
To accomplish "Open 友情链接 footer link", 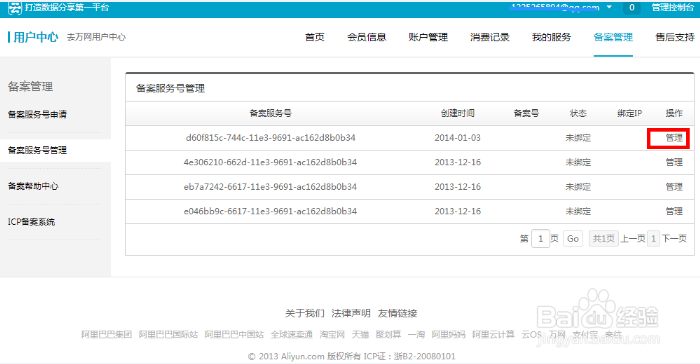I will coord(397,314).
